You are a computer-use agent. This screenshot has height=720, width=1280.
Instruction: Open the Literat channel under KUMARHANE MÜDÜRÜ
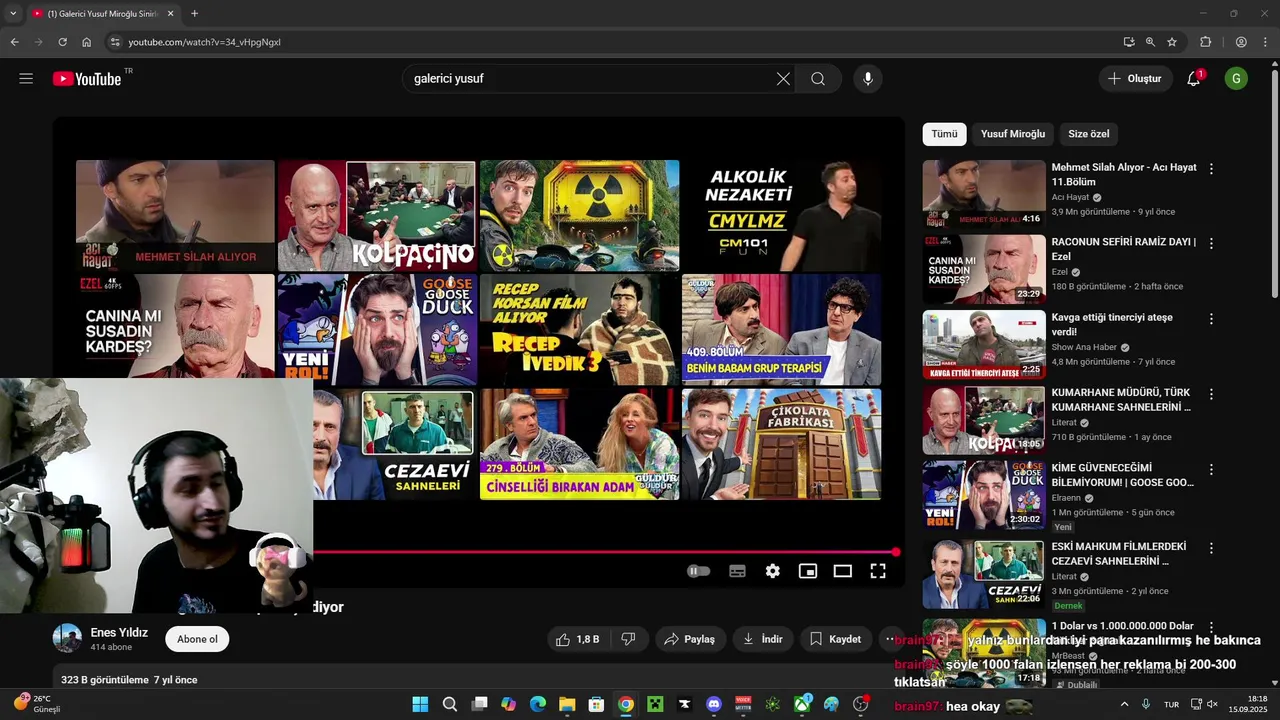(x=1064, y=422)
